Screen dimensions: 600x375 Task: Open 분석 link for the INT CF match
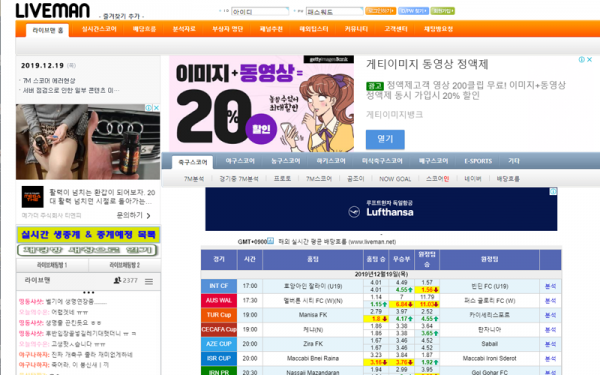pyautogui.click(x=550, y=286)
